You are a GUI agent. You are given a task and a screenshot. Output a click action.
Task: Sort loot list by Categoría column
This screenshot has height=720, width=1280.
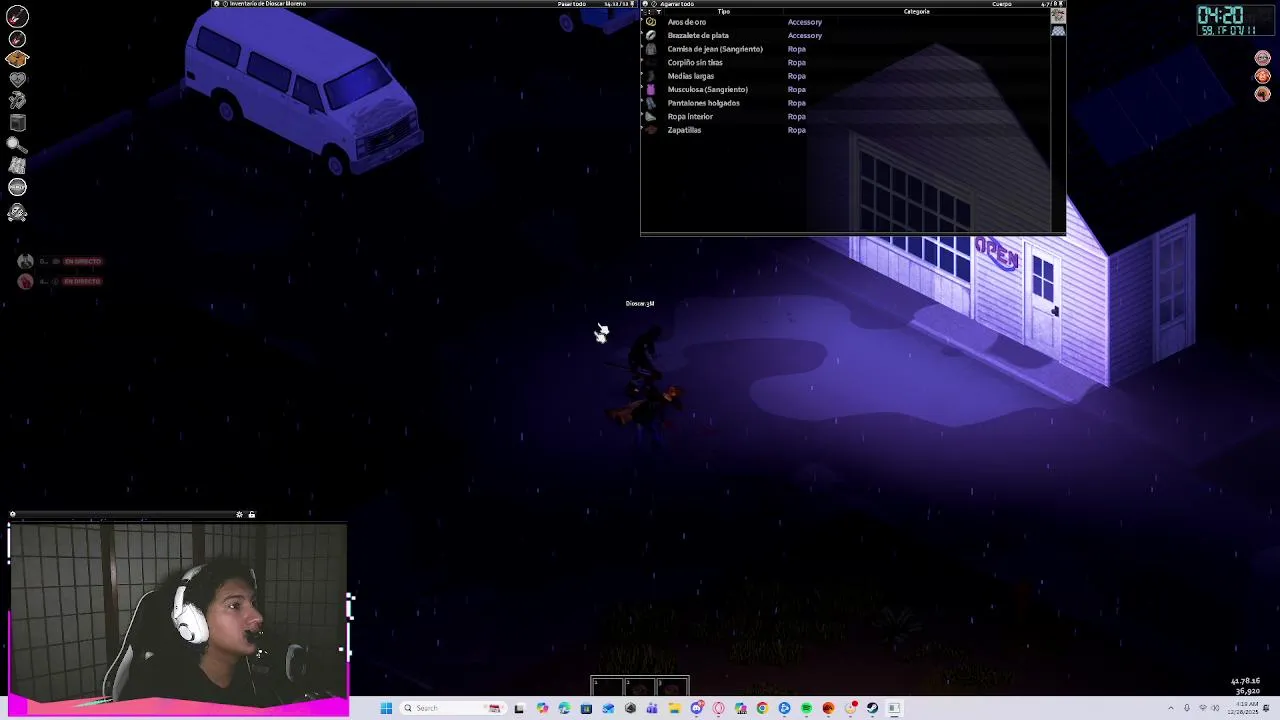coord(916,11)
